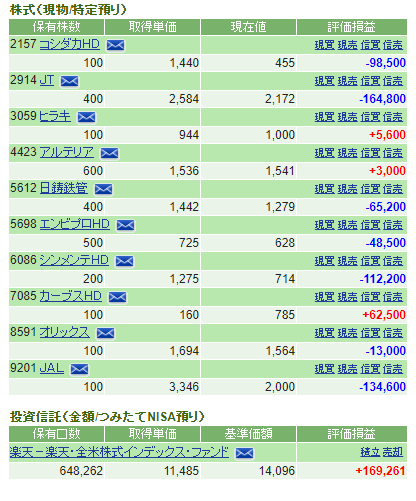Image resolution: width=416 pixels, height=501 pixels.
Task: Click the 売却 link for the Rakuten fund
Action: point(393,452)
